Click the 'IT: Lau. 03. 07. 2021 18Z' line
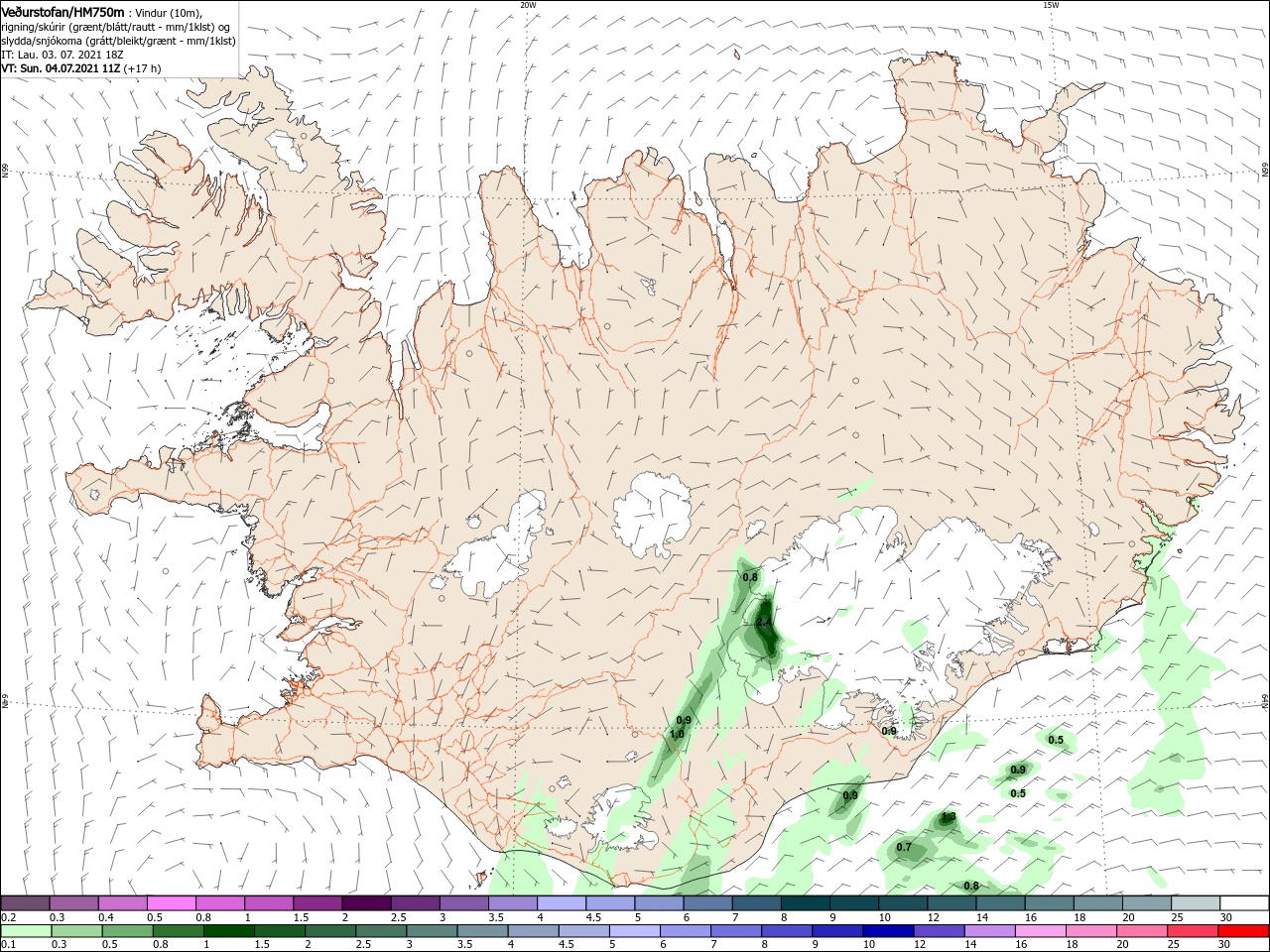1270x952 pixels. pos(63,55)
